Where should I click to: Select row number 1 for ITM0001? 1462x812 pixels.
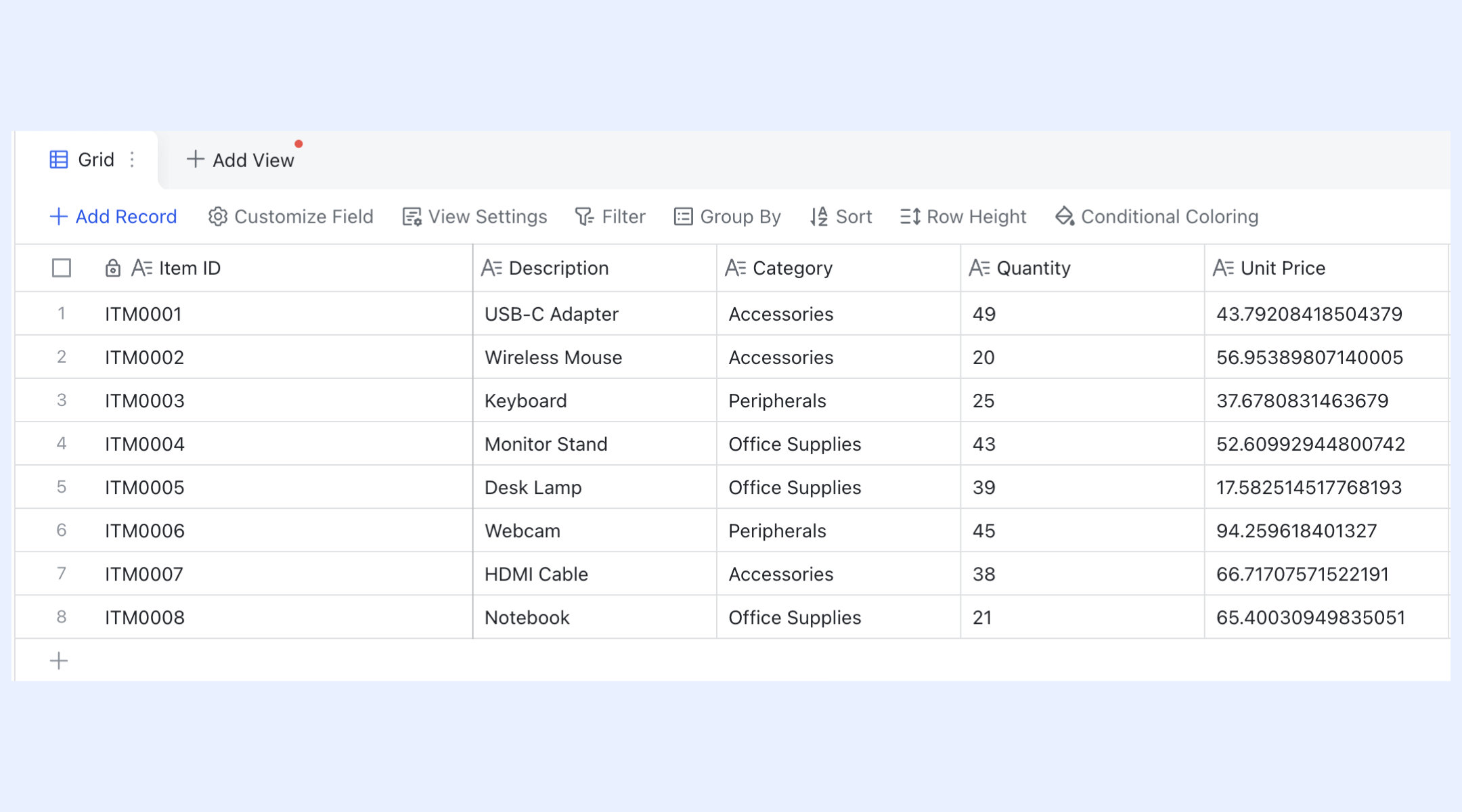pyautogui.click(x=62, y=313)
